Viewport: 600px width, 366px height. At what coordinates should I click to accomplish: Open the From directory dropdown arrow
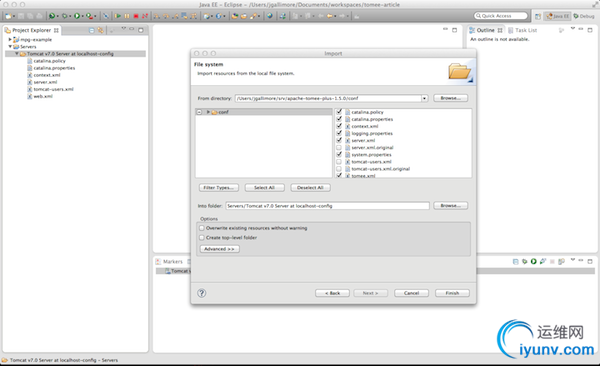coord(424,98)
